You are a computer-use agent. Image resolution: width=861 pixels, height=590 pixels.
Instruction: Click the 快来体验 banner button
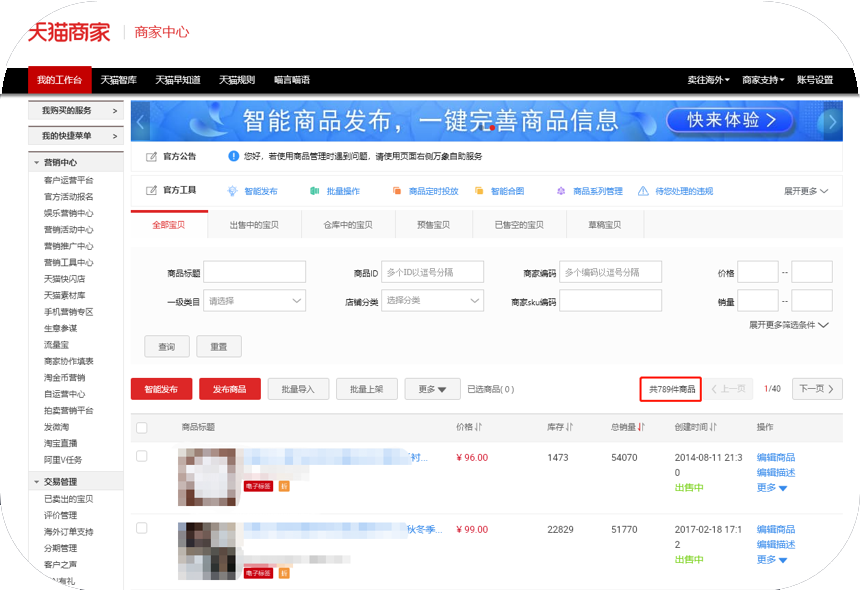tap(730, 120)
